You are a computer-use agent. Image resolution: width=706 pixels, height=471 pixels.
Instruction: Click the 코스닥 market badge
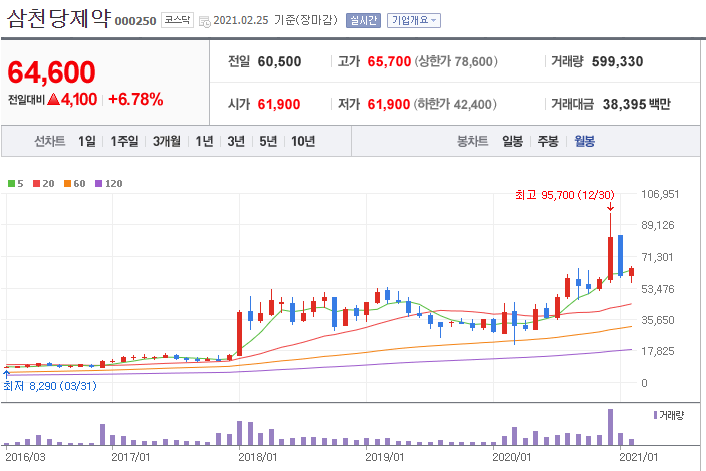(x=177, y=20)
